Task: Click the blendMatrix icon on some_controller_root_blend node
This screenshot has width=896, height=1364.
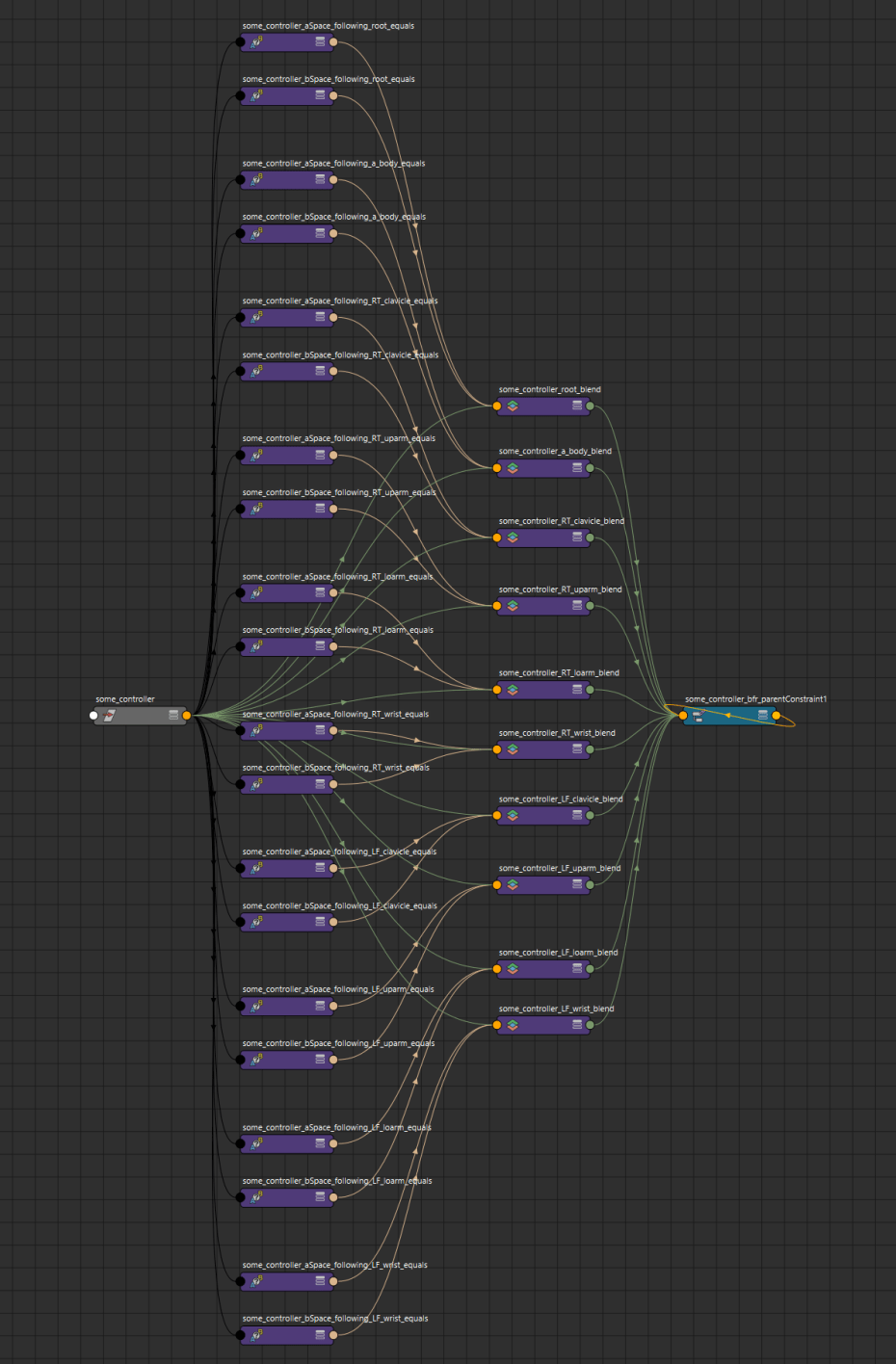Action: (512, 406)
